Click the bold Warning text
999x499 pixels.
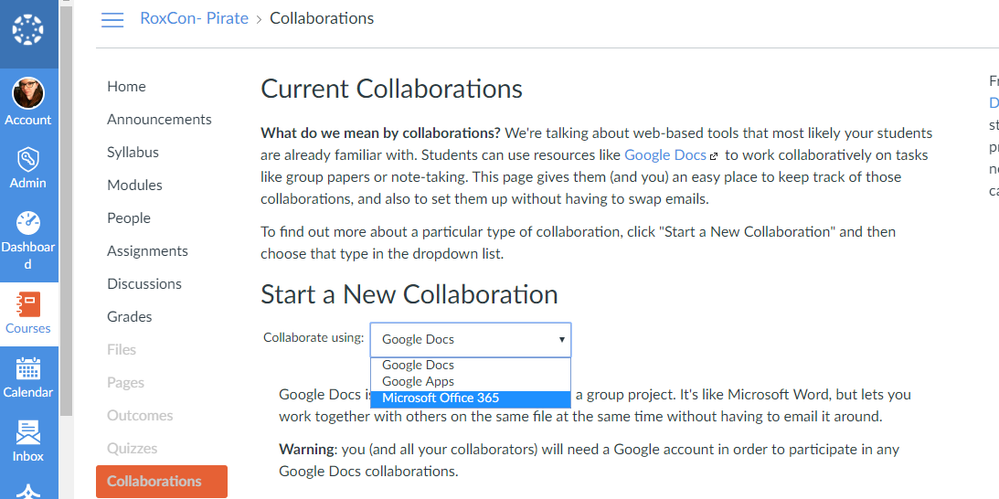[x=306, y=449]
